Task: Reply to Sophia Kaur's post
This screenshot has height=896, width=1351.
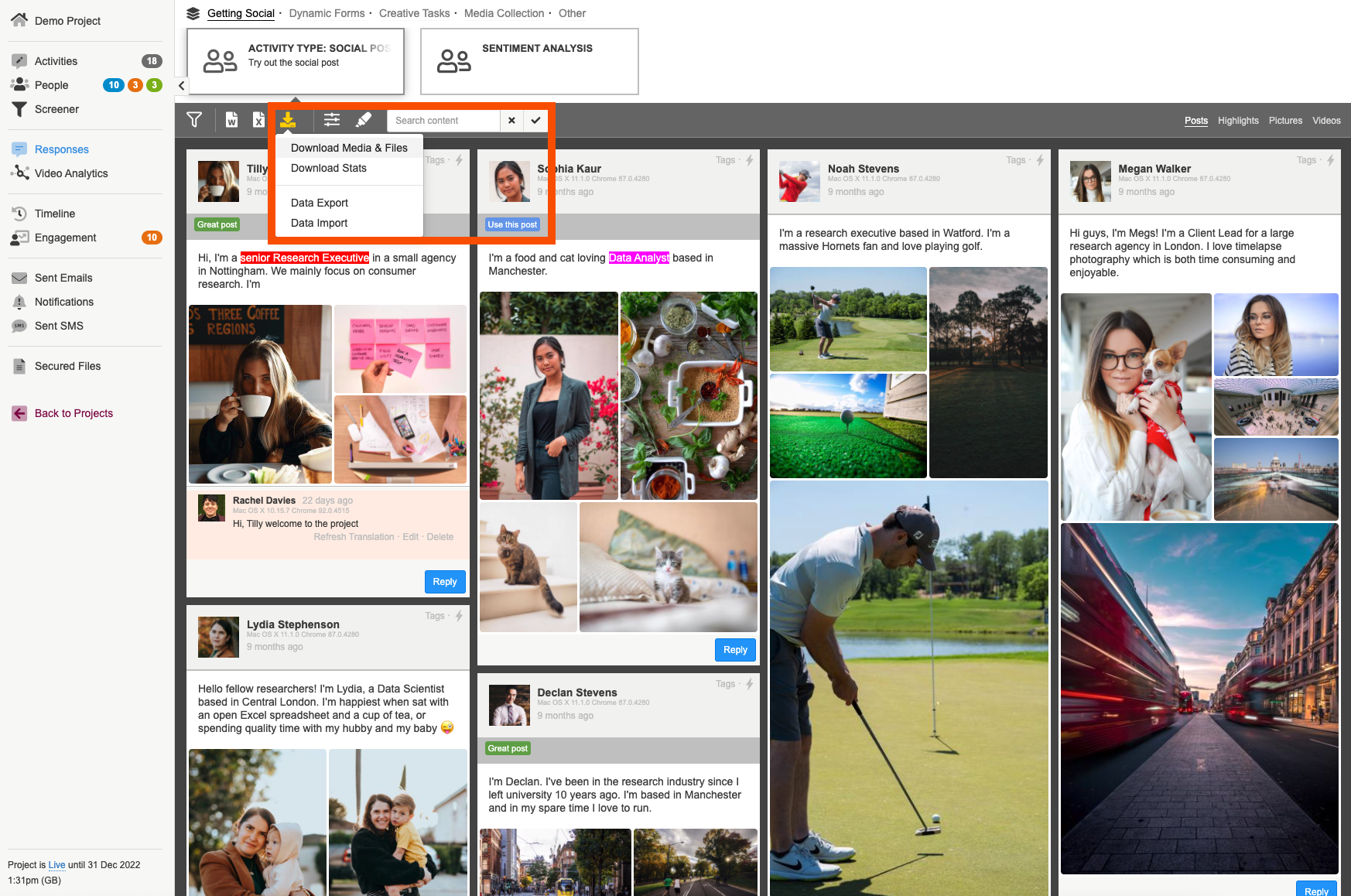Action: coord(734,650)
